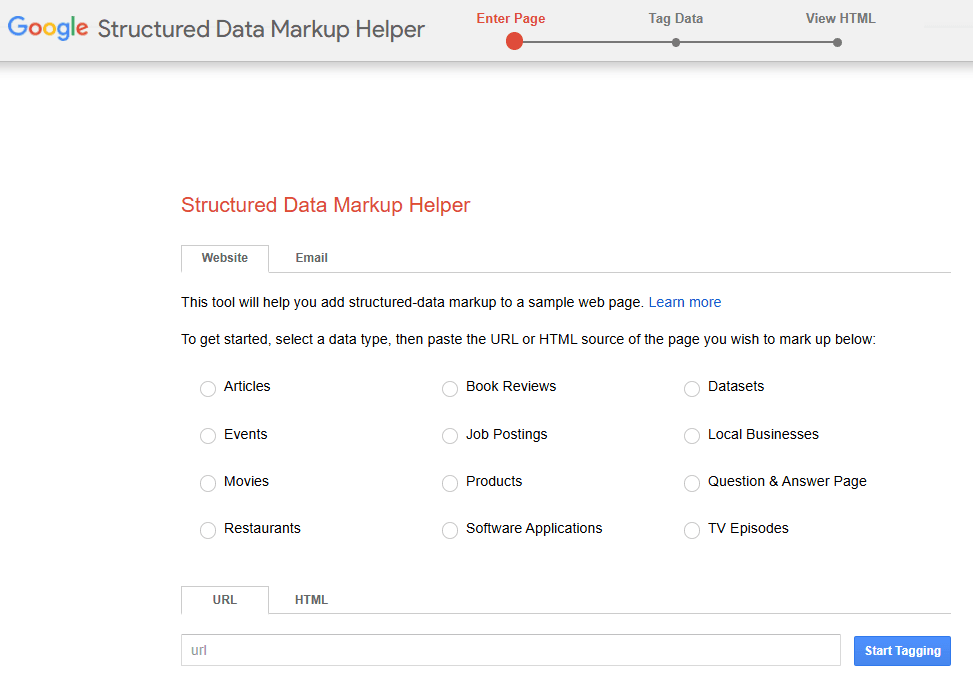Select the Articles radio button
The image size is (973, 683).
208,388
